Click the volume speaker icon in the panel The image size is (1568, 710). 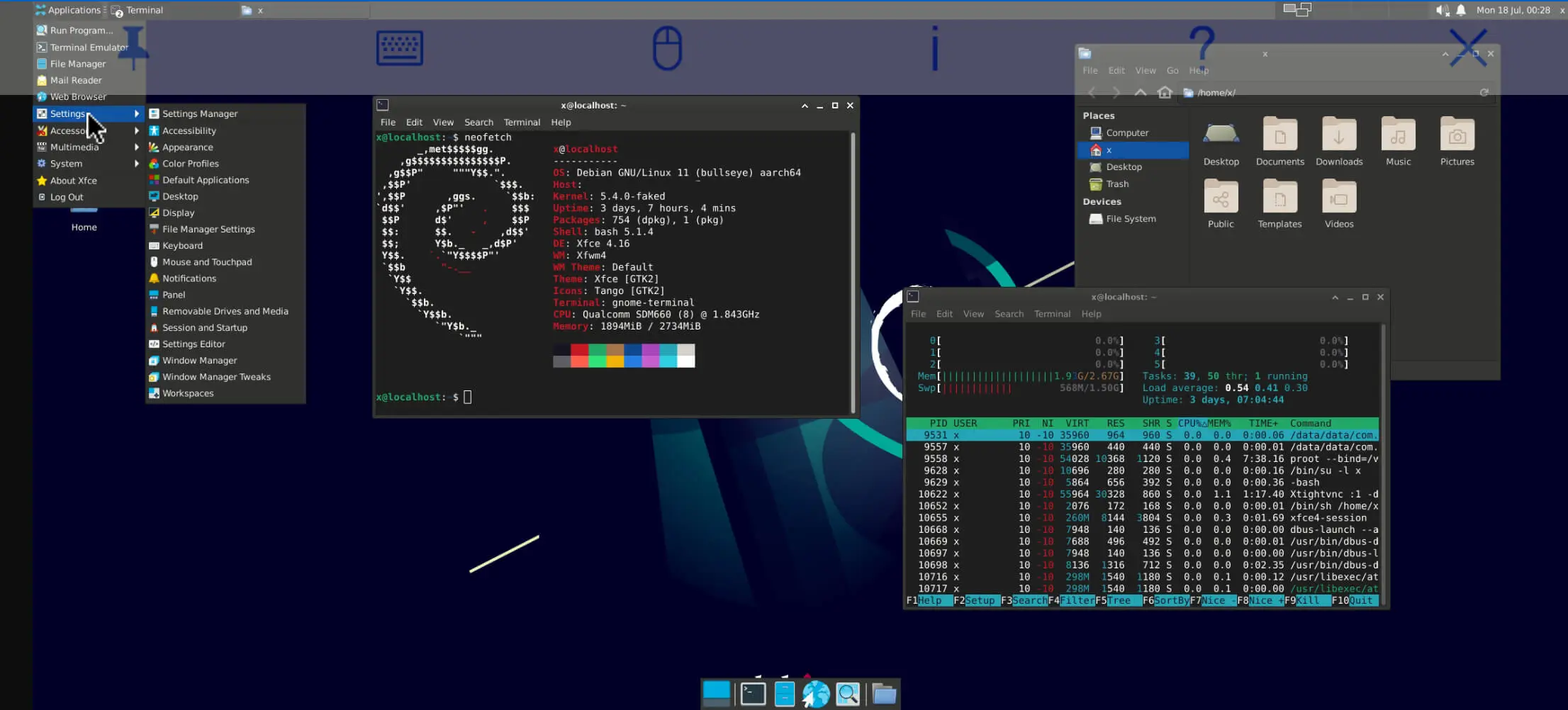click(1441, 10)
